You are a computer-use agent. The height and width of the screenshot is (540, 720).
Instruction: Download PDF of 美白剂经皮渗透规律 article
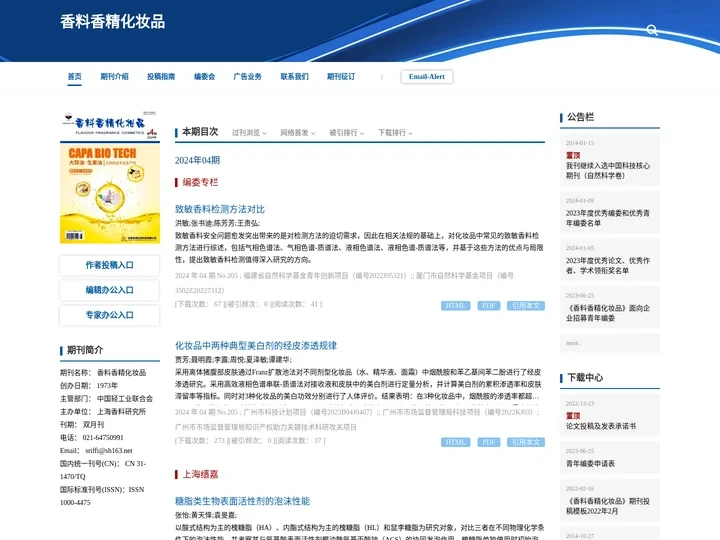489,442
